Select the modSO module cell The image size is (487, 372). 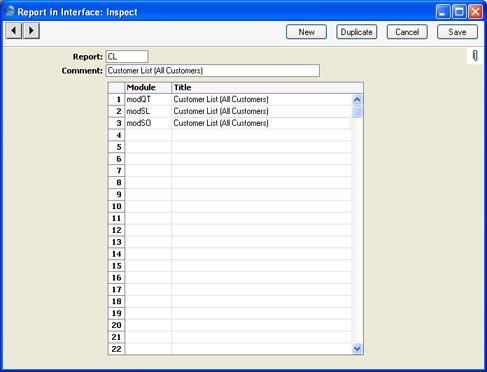148,123
